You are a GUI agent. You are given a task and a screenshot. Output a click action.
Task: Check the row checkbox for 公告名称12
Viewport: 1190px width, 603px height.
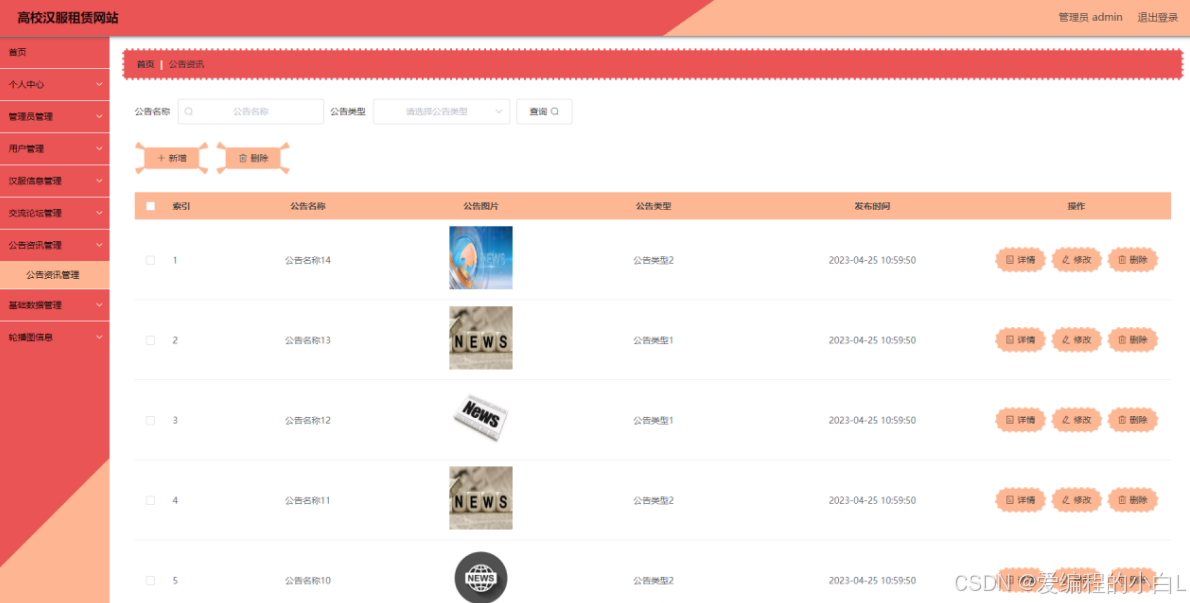tap(150, 420)
